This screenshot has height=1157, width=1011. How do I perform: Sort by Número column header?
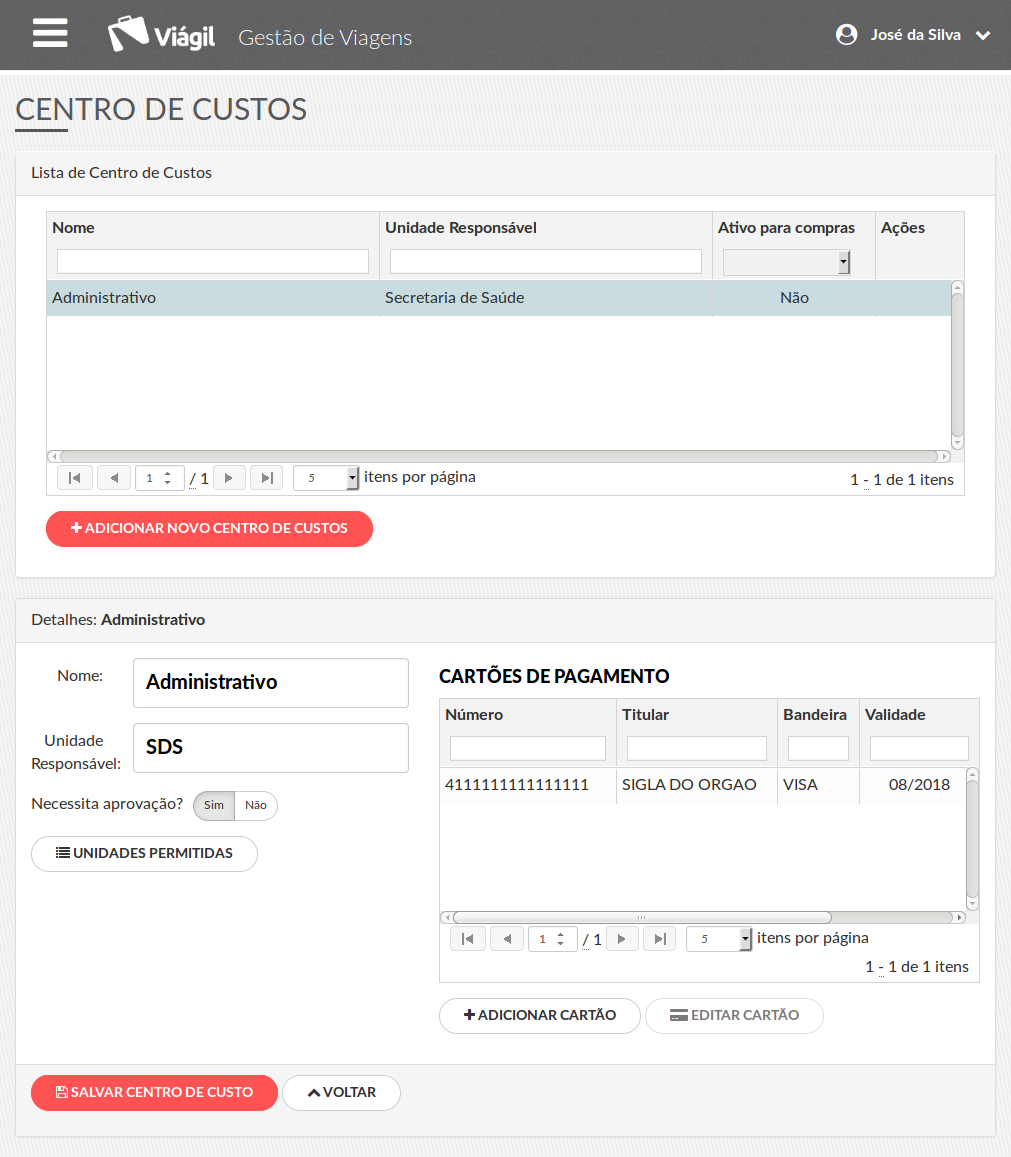point(474,715)
